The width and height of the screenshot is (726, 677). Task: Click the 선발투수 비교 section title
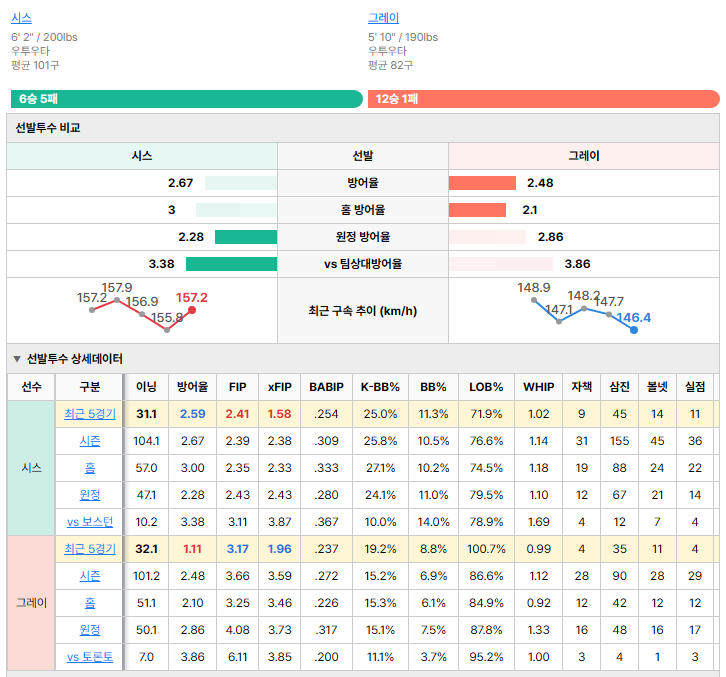click(x=48, y=128)
